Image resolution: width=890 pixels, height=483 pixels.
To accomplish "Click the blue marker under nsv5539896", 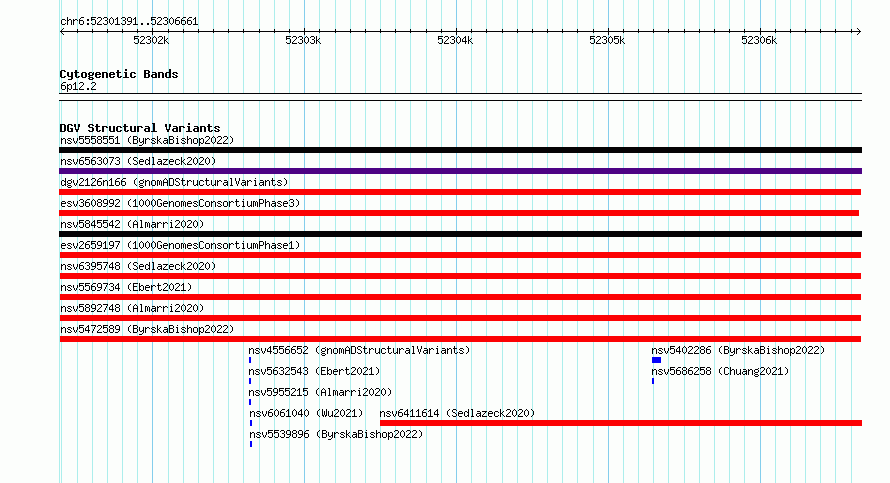I will 251,444.
